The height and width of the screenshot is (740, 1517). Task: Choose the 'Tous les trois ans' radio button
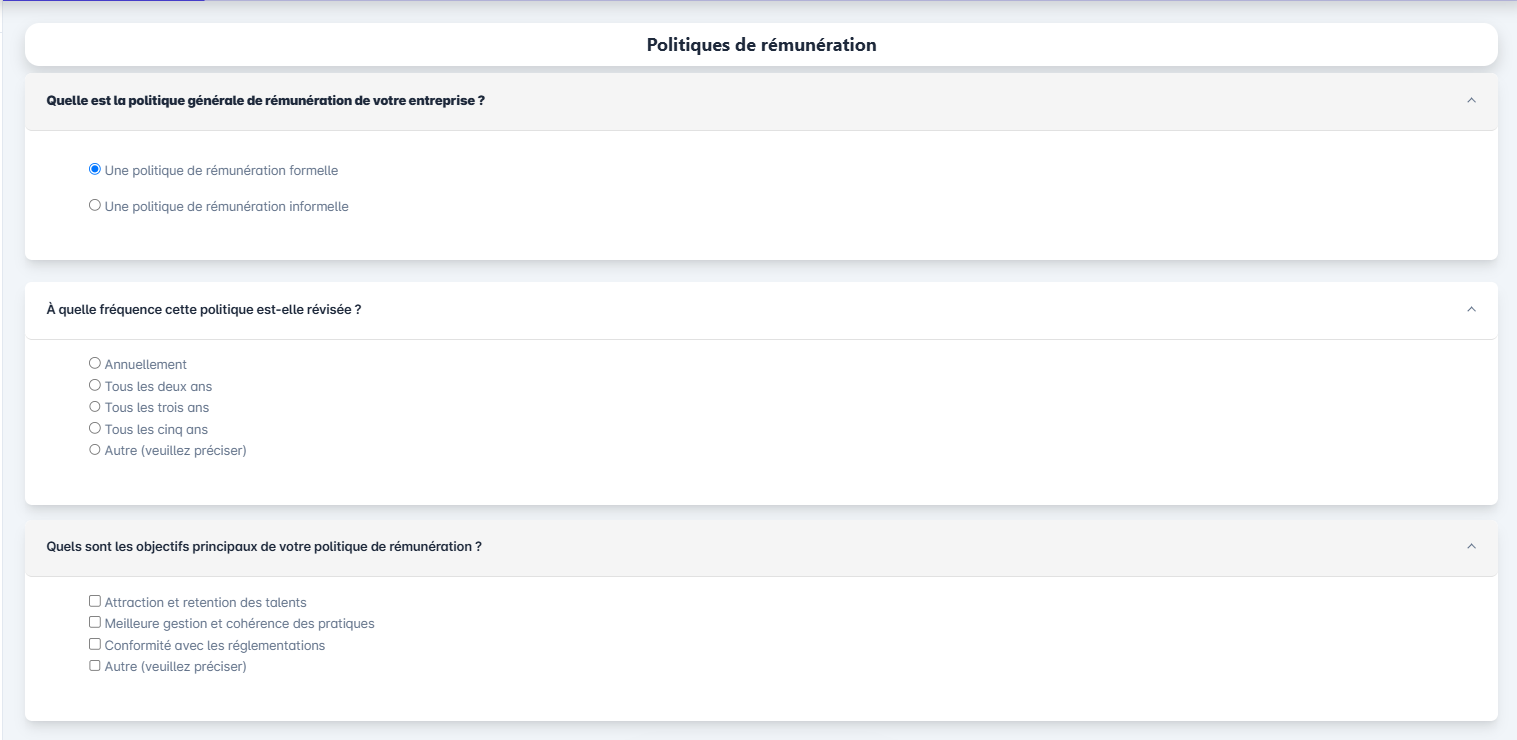[95, 407]
